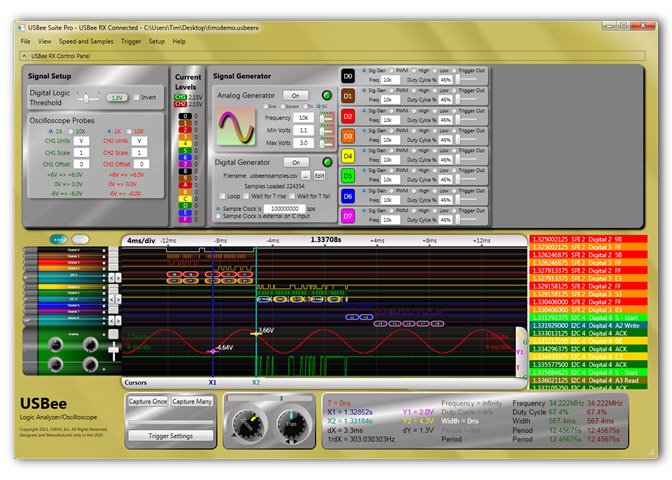This screenshot has width=672, height=480.
Task: Click the CH1 Scale input field
Action: click(x=81, y=153)
